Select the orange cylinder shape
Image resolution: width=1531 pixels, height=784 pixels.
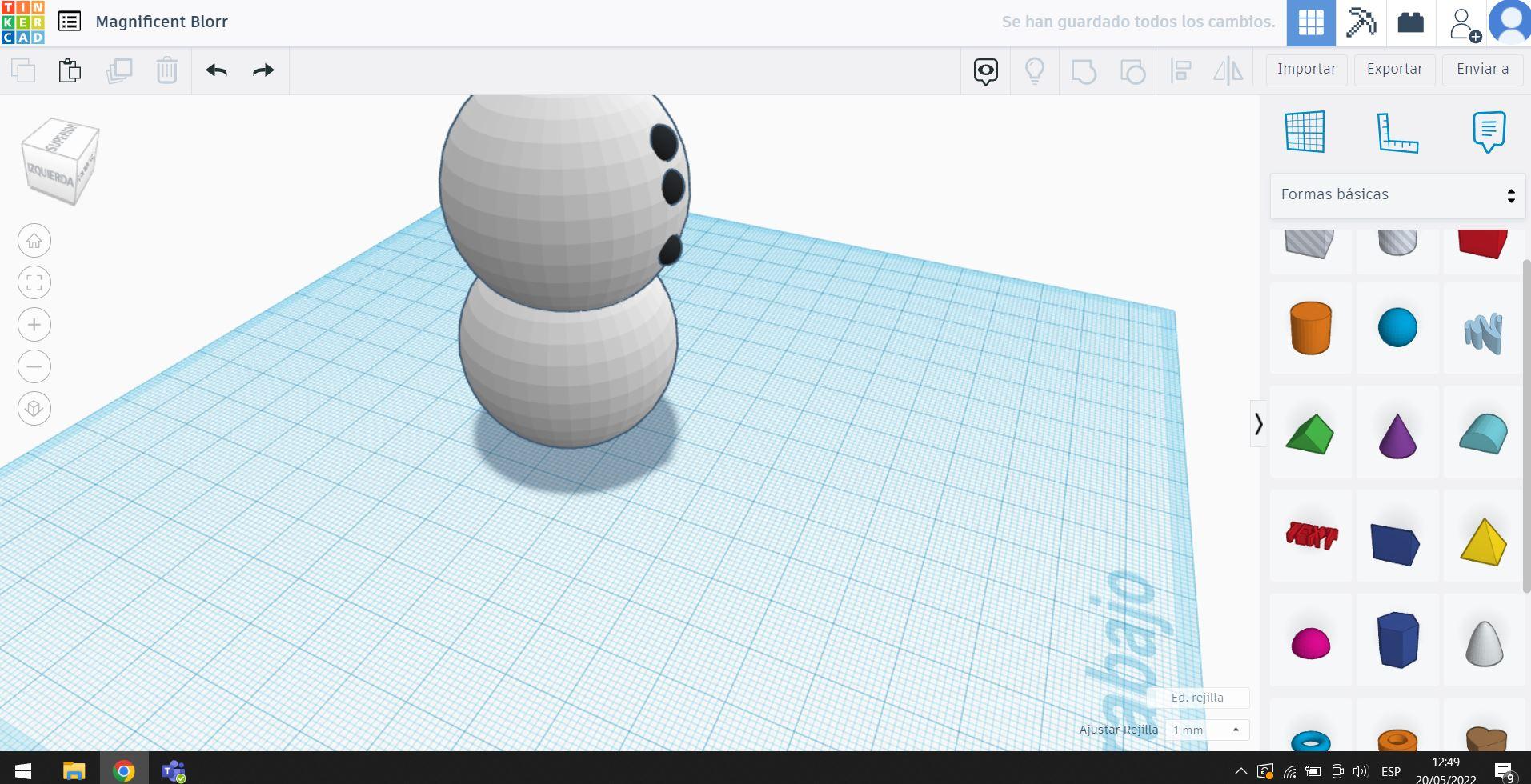click(1311, 328)
